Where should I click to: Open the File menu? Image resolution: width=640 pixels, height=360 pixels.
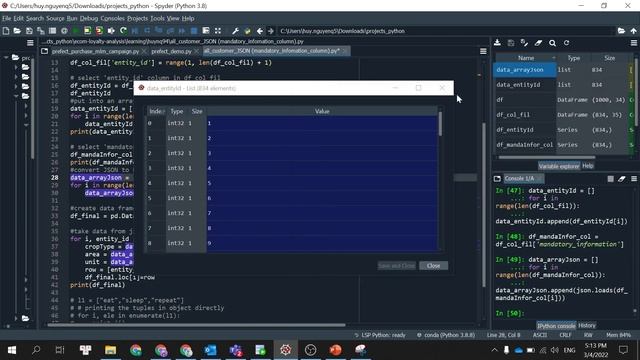pos(7,18)
